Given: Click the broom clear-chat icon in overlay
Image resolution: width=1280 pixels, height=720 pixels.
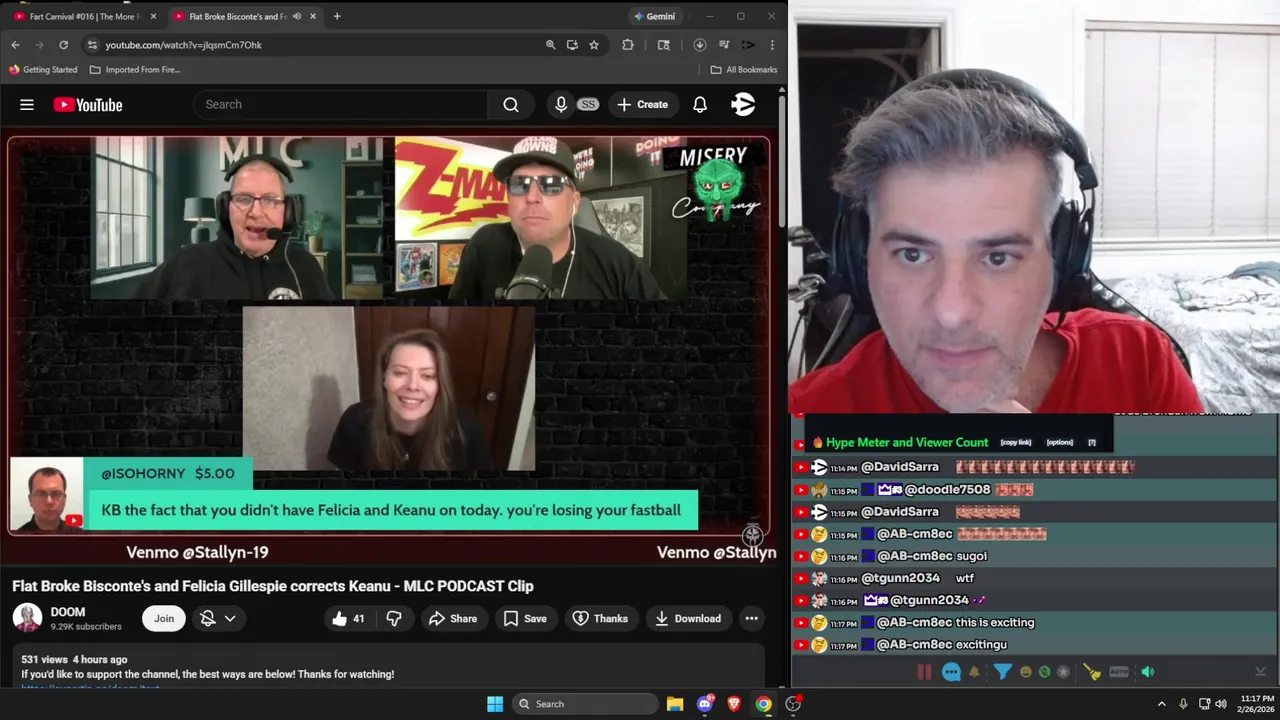Looking at the screenshot, I should tap(1092, 672).
